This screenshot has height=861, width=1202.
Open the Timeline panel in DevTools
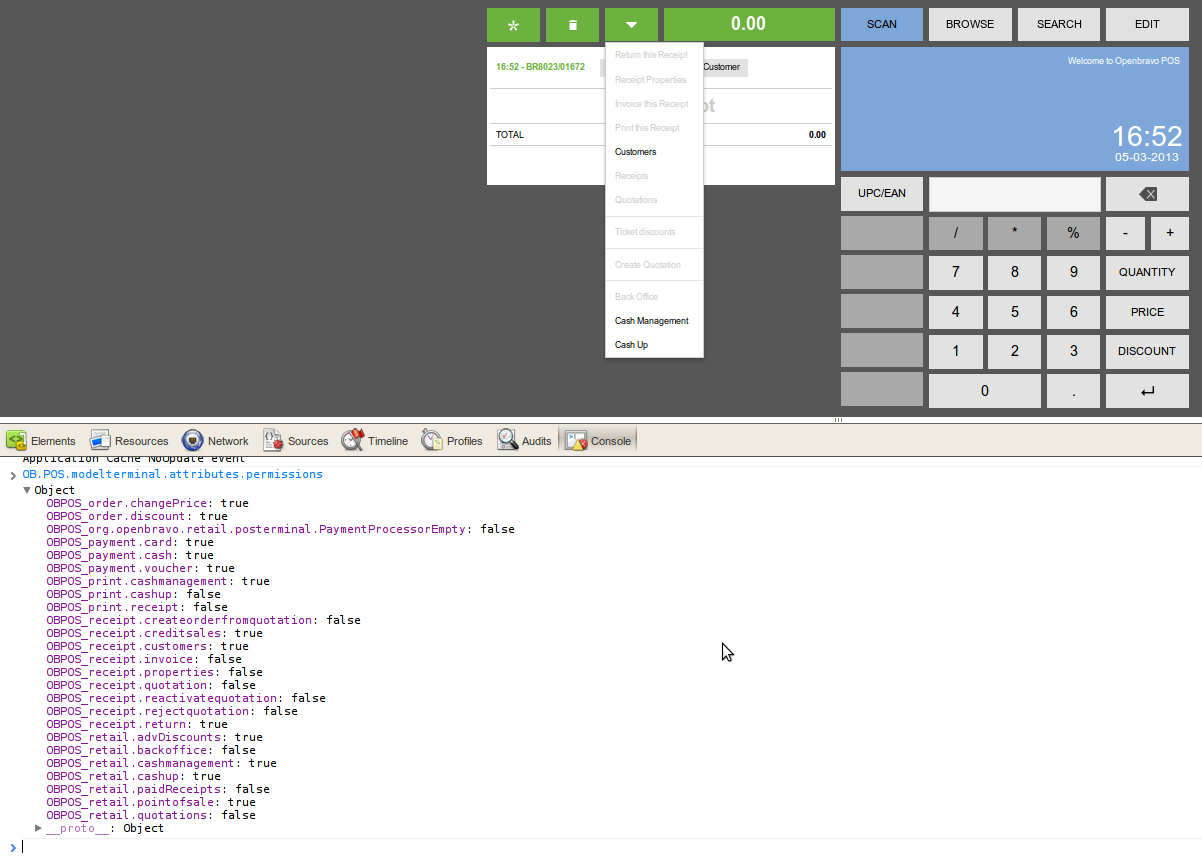[375, 441]
